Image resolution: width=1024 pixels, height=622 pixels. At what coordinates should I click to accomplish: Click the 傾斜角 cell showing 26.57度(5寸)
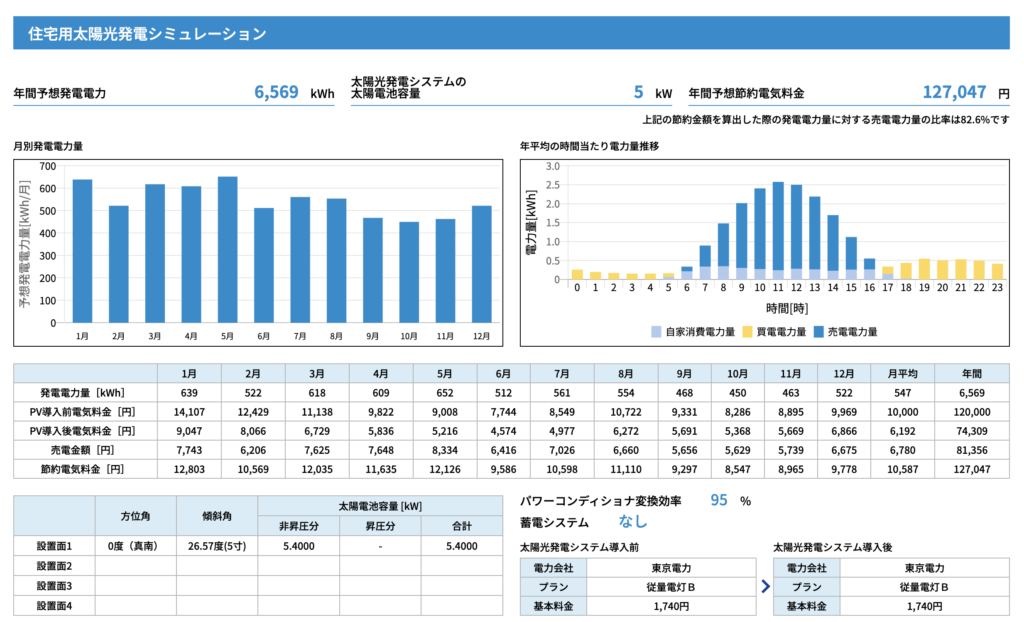[x=217, y=546]
